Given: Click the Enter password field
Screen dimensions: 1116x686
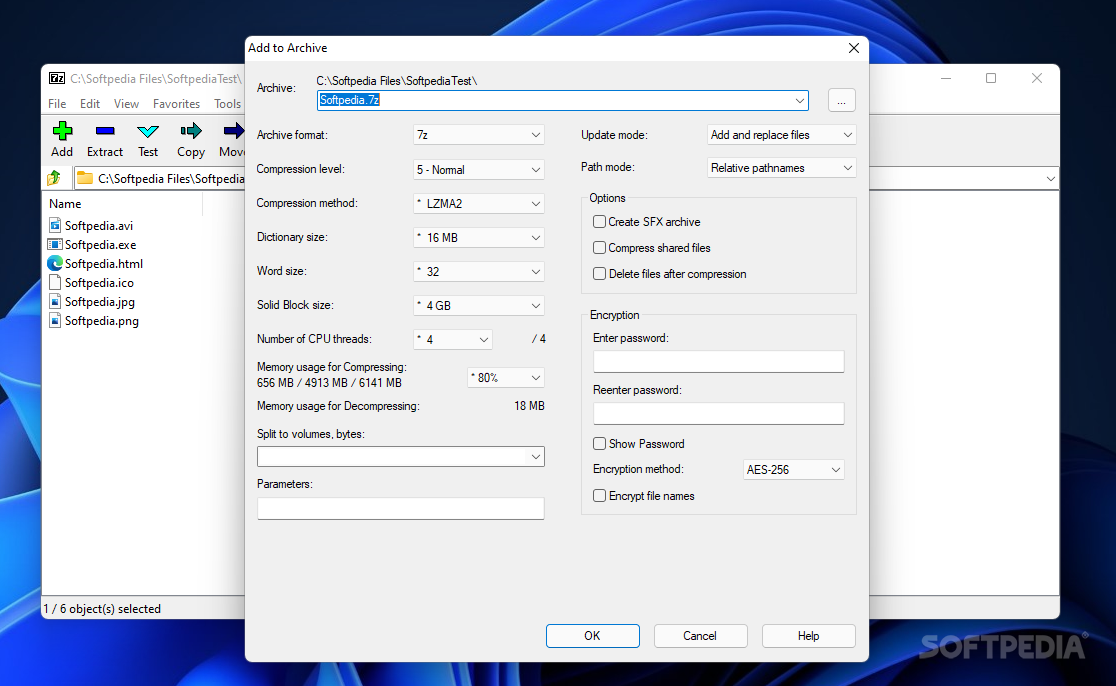Looking at the screenshot, I should tap(718, 362).
